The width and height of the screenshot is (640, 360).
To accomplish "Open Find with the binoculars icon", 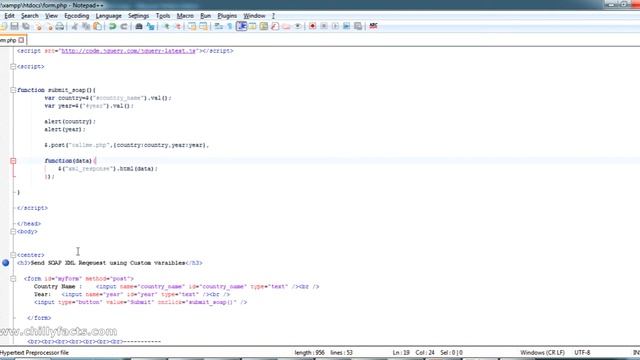I will pos(139,27).
